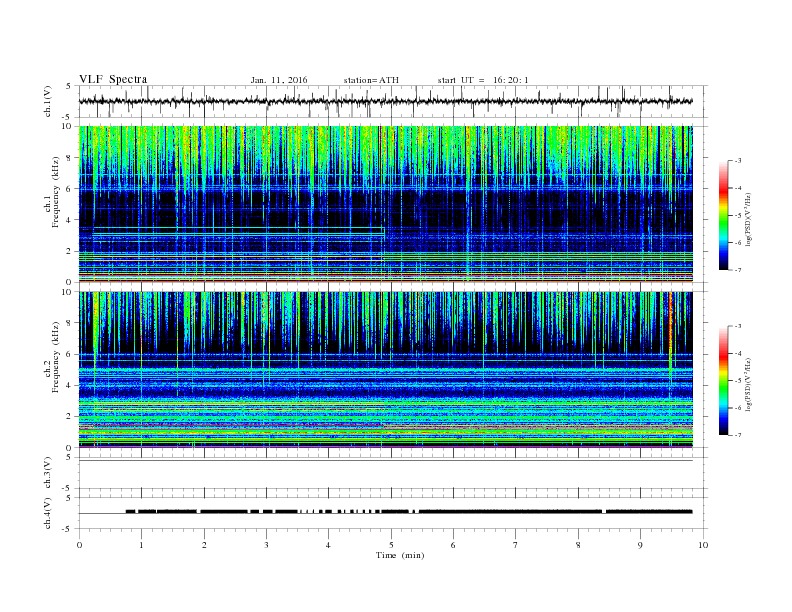The image size is (792, 612).
Task: Click the 'ch.3(V)' axis label
Action: tap(48, 473)
